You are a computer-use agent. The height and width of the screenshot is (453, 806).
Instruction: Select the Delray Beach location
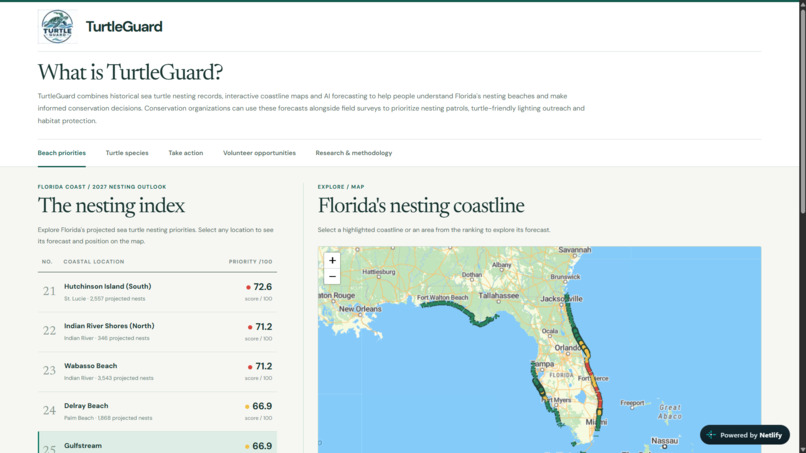click(157, 411)
